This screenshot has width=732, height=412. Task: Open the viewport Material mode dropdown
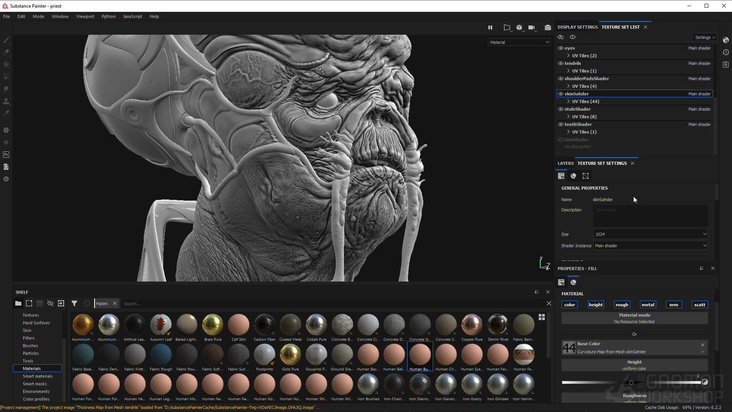click(519, 42)
